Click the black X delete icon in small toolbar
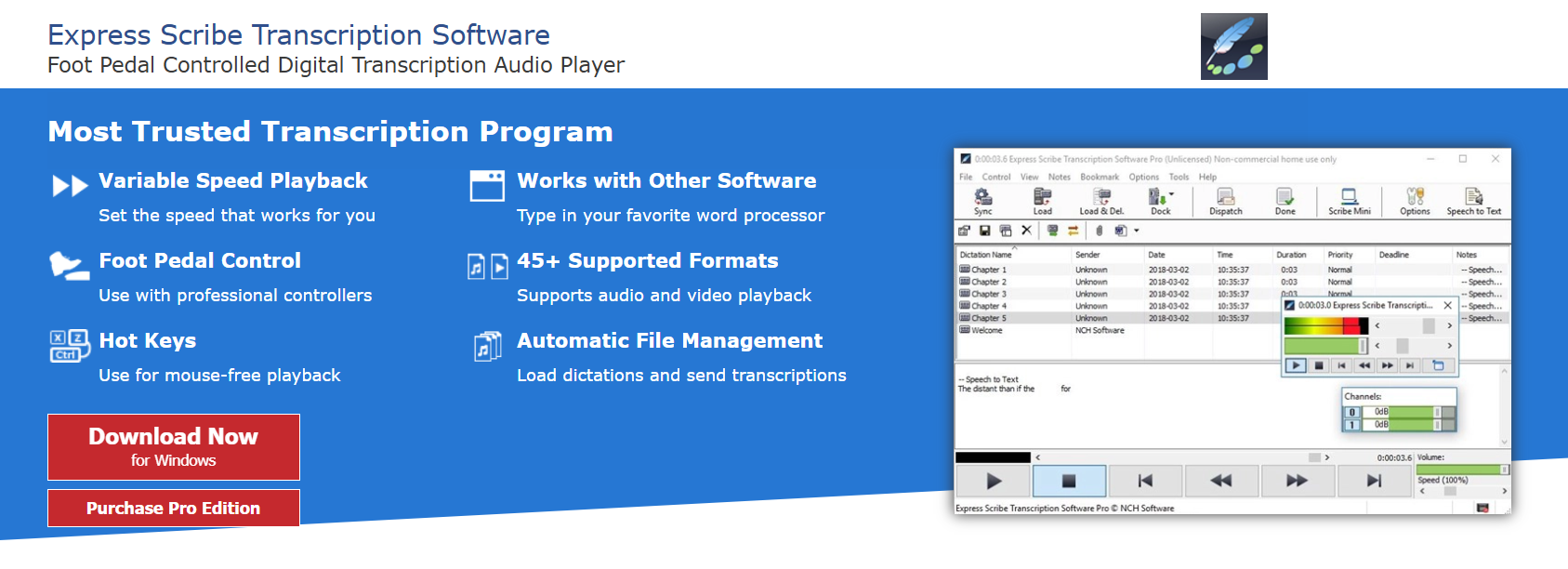The image size is (1568, 569). pos(1026,231)
